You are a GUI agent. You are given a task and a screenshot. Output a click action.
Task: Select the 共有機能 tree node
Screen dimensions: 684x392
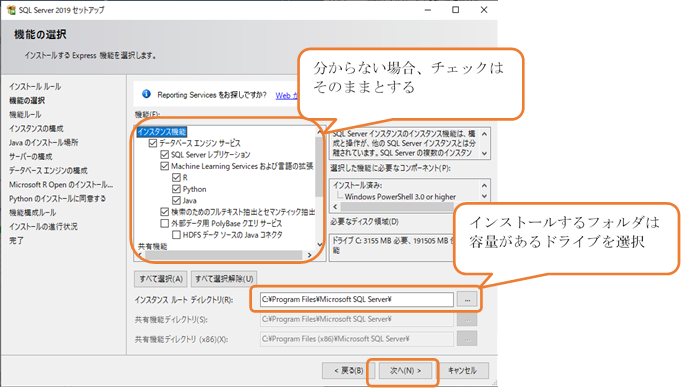coord(153,246)
